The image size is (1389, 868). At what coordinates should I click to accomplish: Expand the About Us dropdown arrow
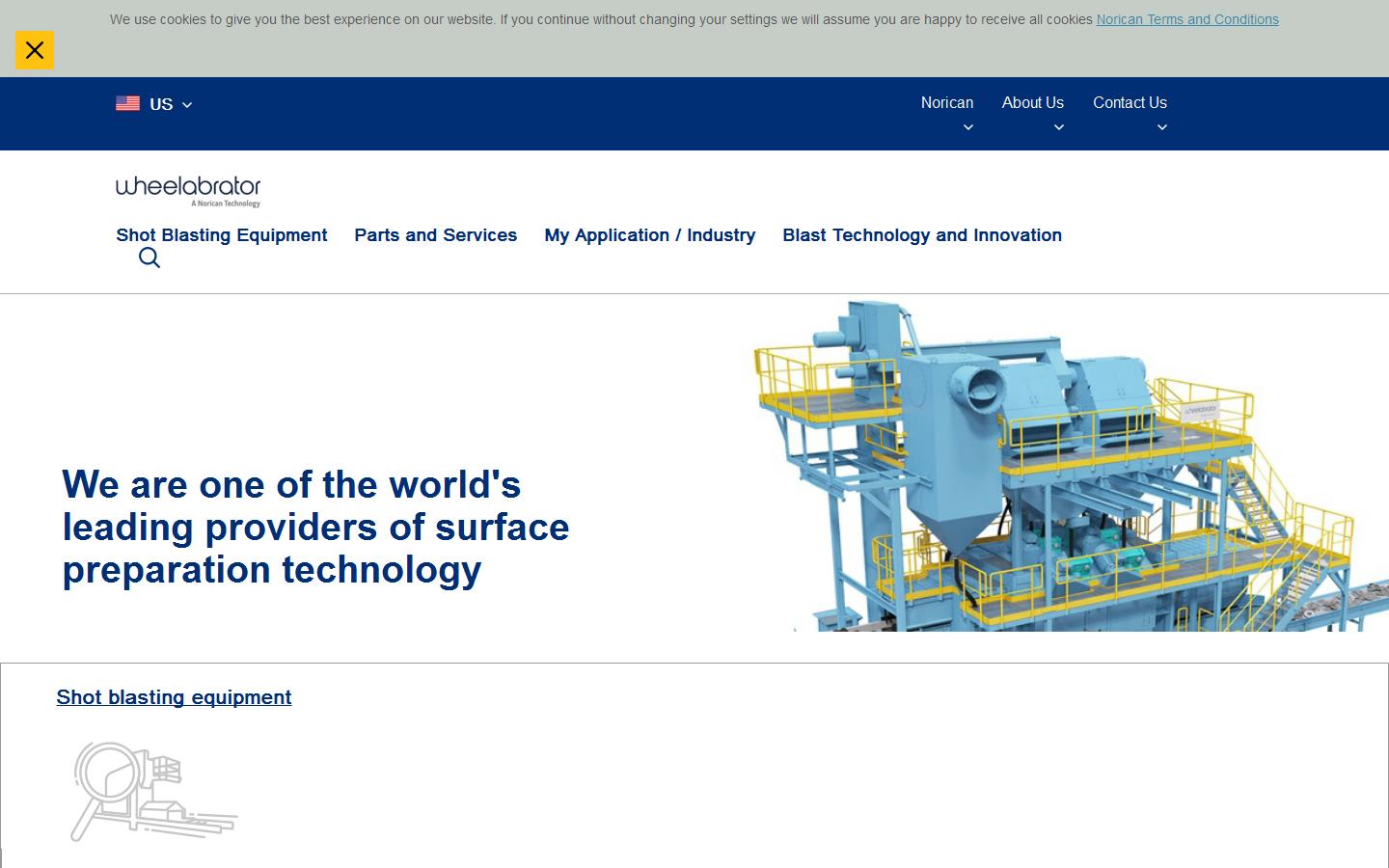(1059, 127)
